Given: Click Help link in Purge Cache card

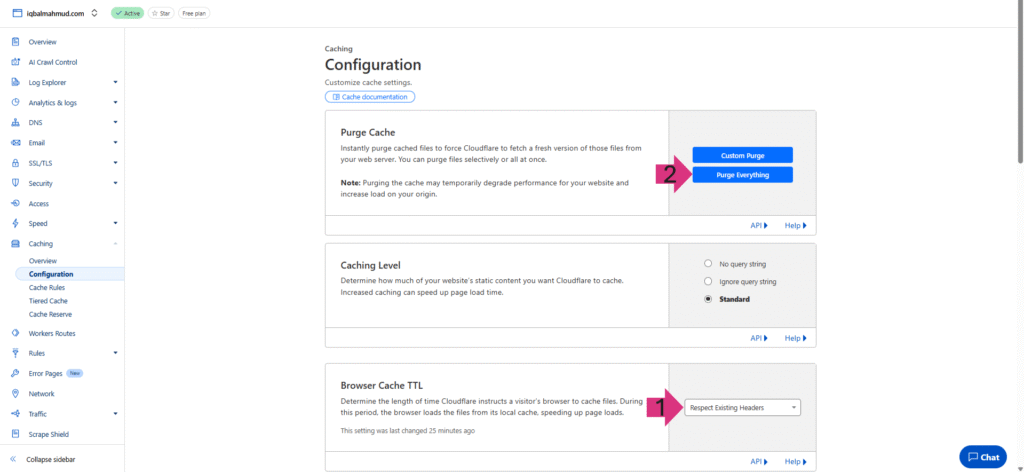Looking at the screenshot, I should 795,225.
